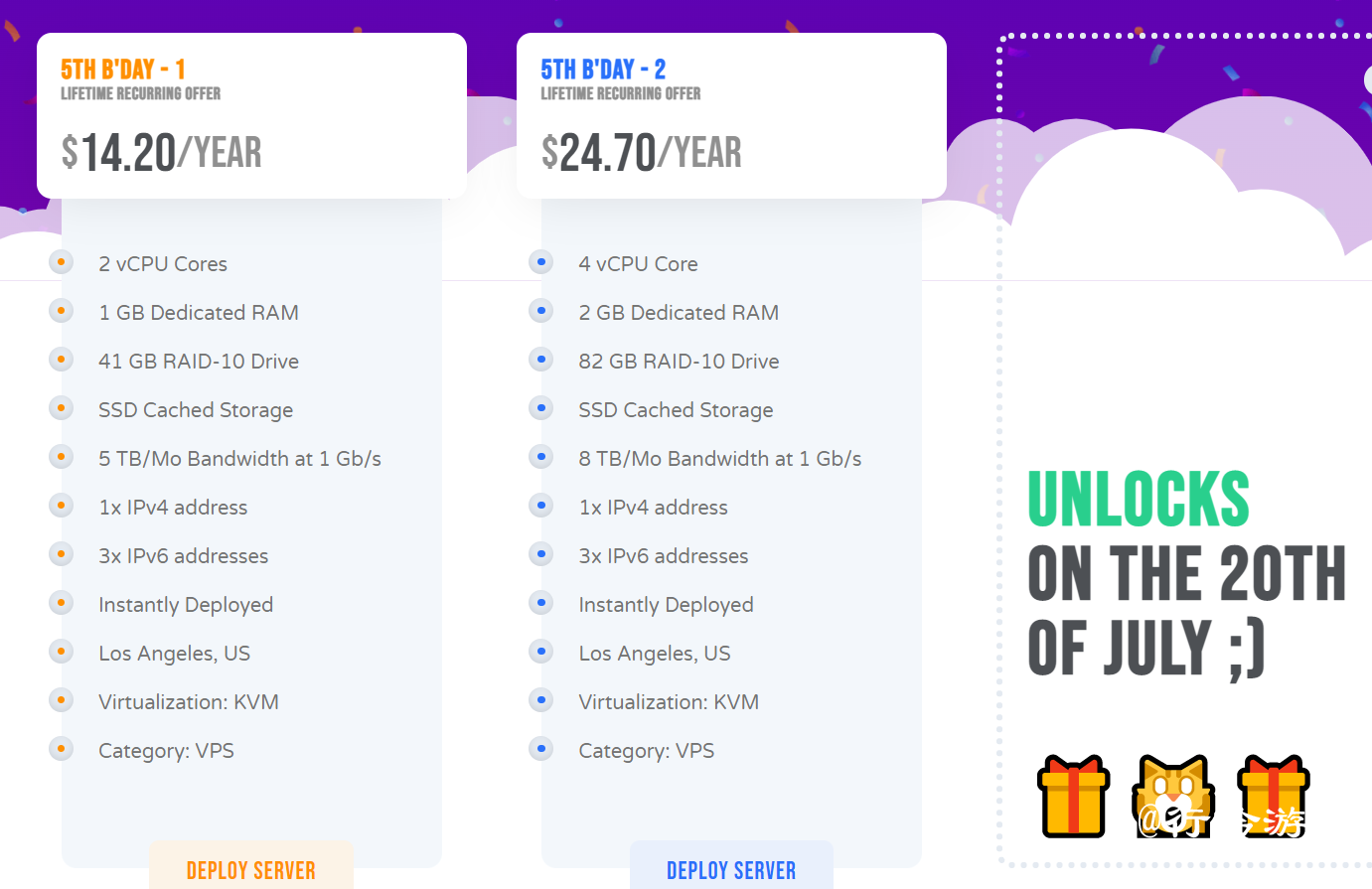Click the $24.70/YEAR price

pos(641,152)
